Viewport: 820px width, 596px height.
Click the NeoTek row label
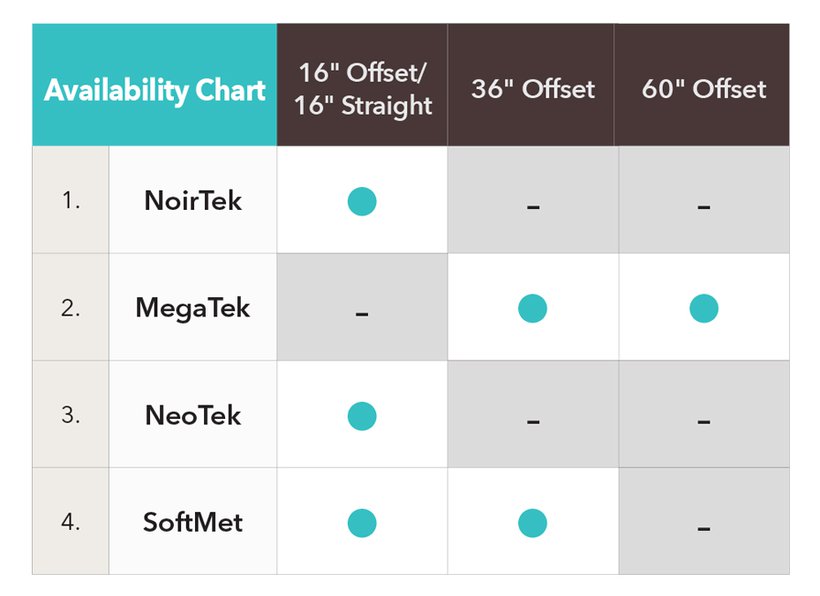[x=193, y=415]
